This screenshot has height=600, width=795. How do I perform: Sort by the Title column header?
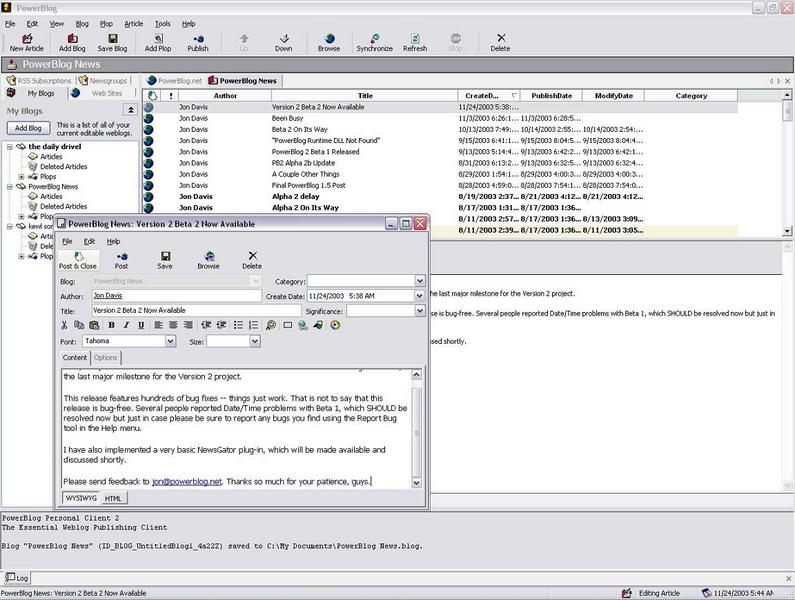[x=365, y=96]
